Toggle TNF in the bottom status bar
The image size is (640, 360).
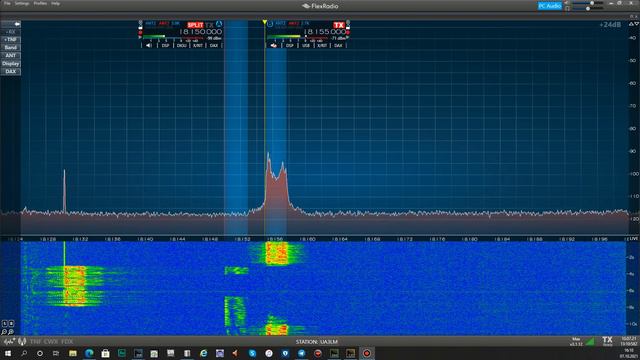(x=35, y=341)
